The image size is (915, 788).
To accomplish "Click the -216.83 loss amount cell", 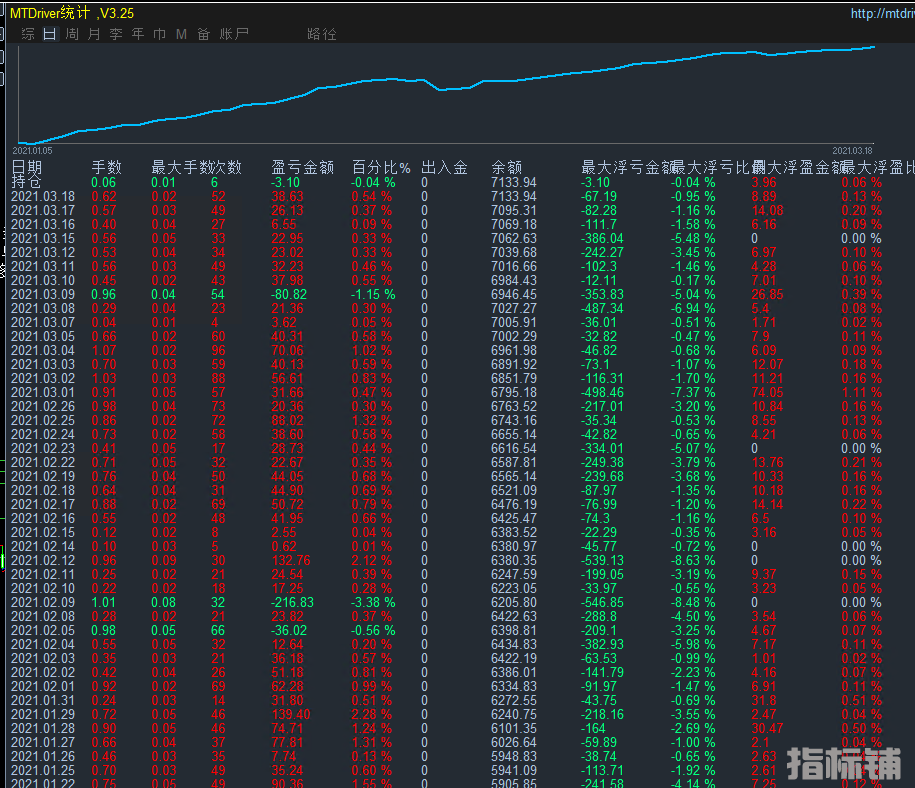I will pyautogui.click(x=292, y=603).
